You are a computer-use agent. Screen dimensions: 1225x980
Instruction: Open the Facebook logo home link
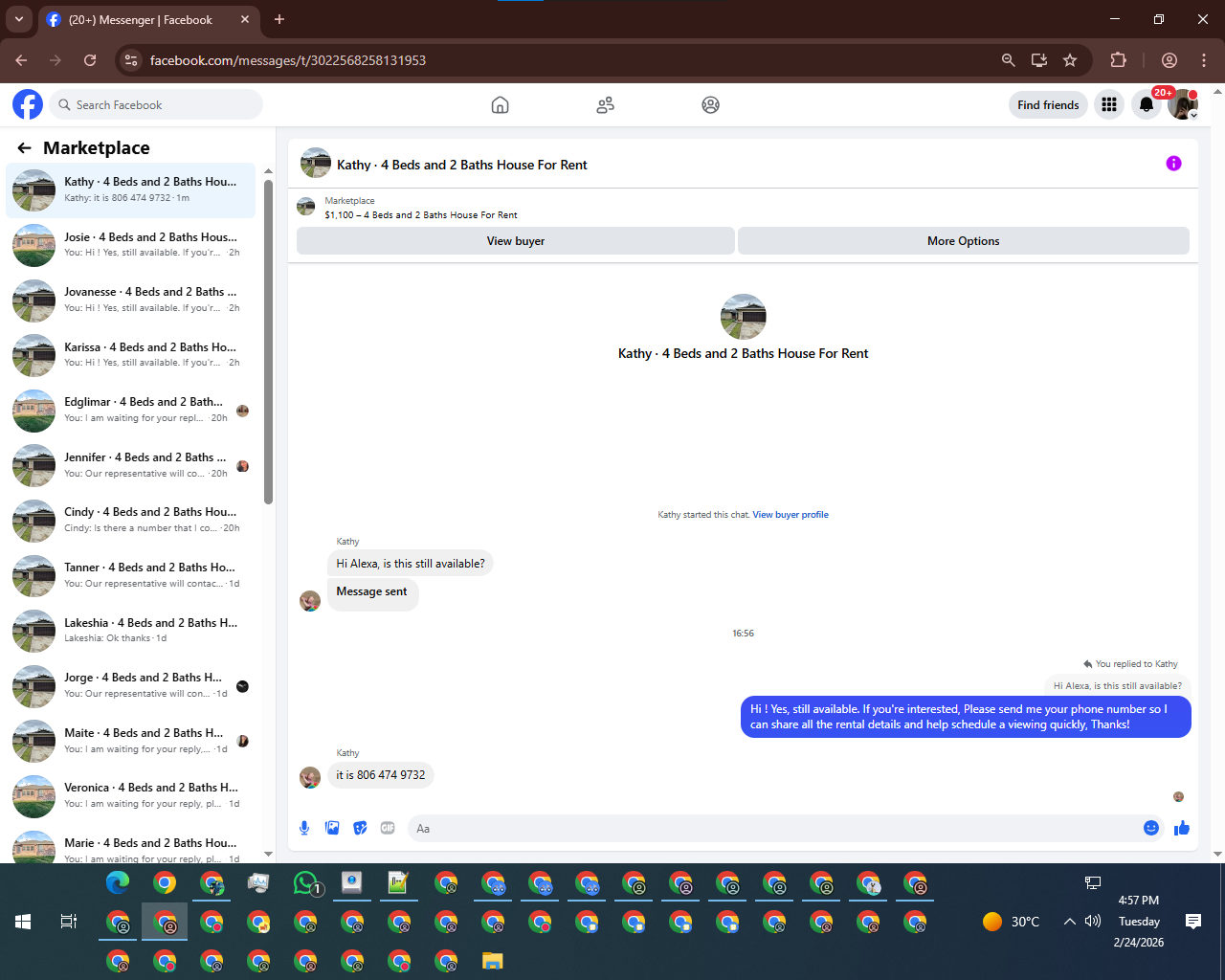[x=28, y=104]
